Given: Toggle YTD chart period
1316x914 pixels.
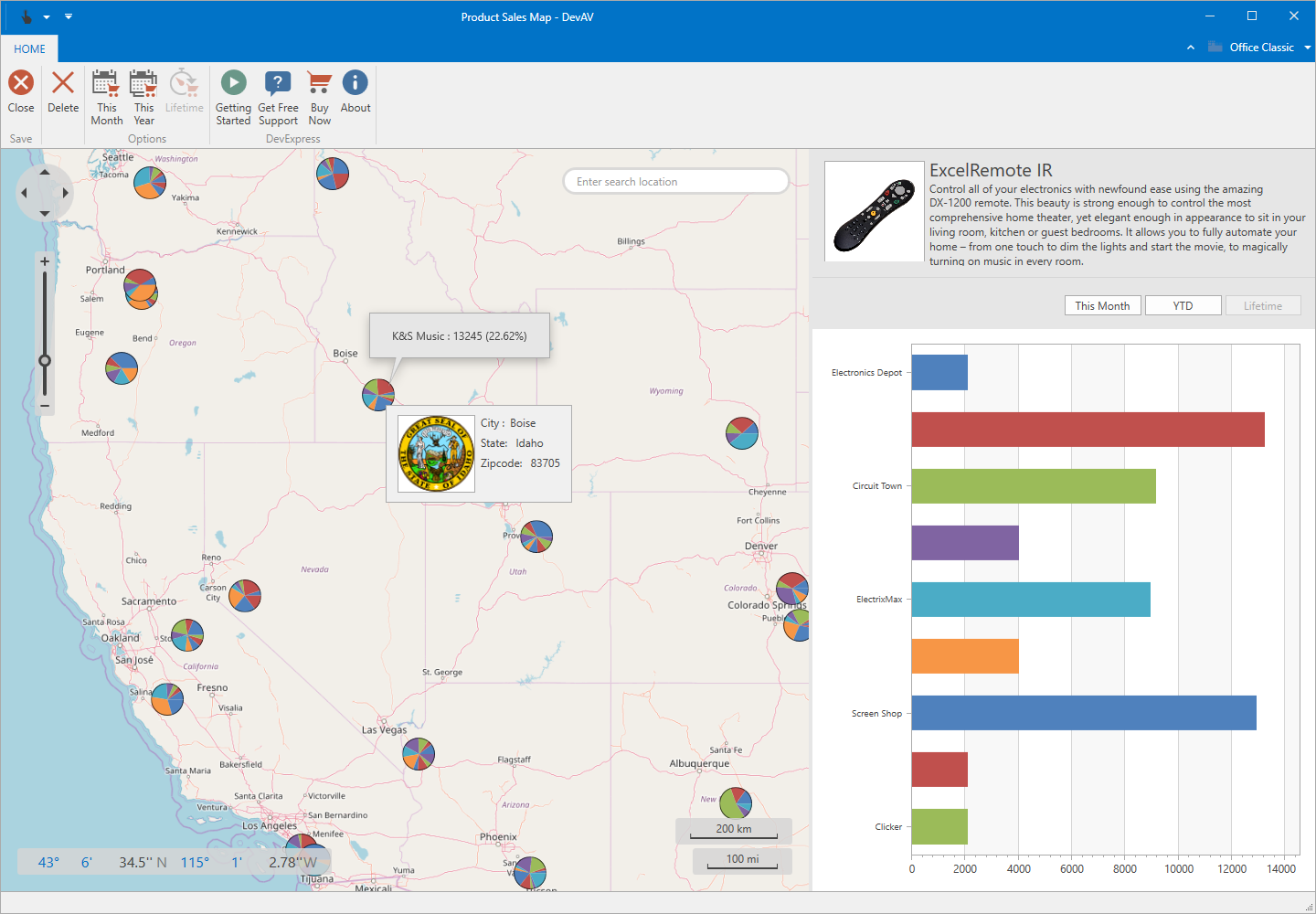Looking at the screenshot, I should (1183, 306).
